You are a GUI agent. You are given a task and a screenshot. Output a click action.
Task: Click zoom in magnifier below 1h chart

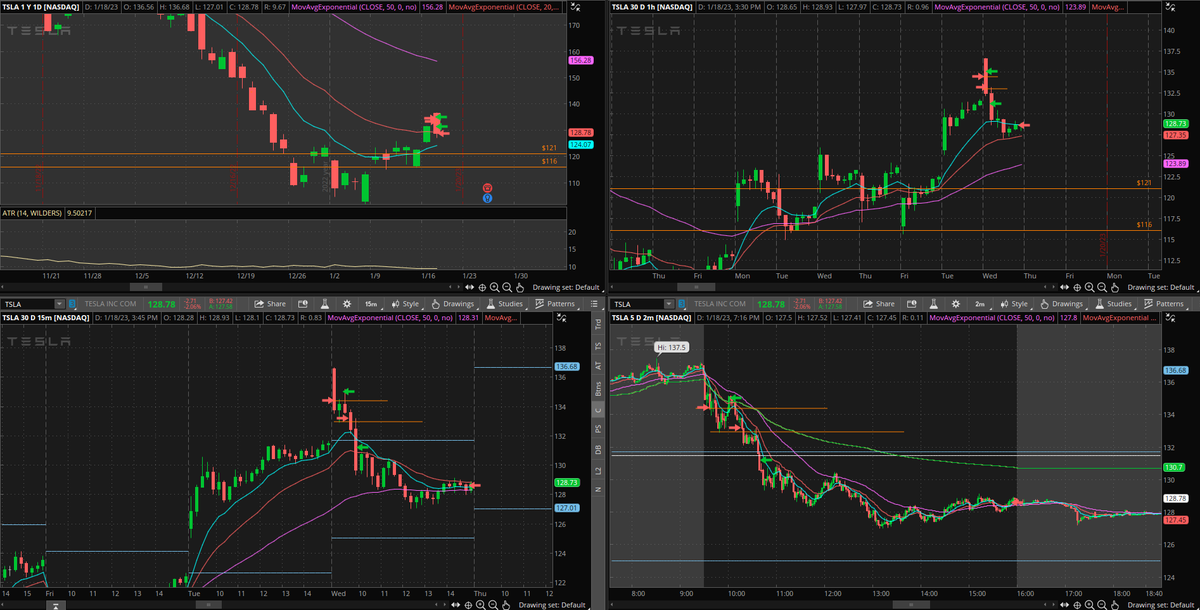(1090, 286)
